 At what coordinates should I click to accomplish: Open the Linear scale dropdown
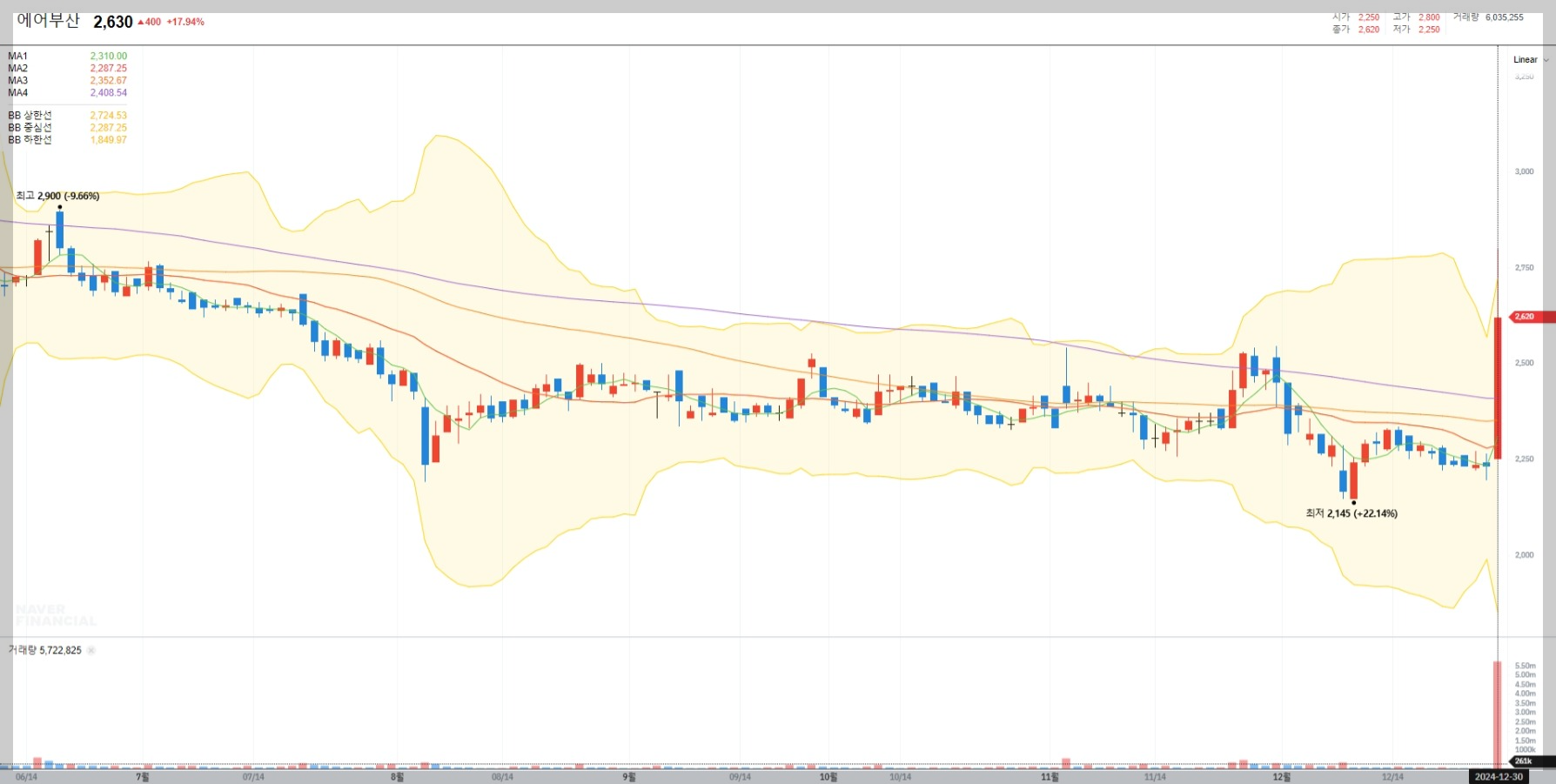(x=1531, y=60)
